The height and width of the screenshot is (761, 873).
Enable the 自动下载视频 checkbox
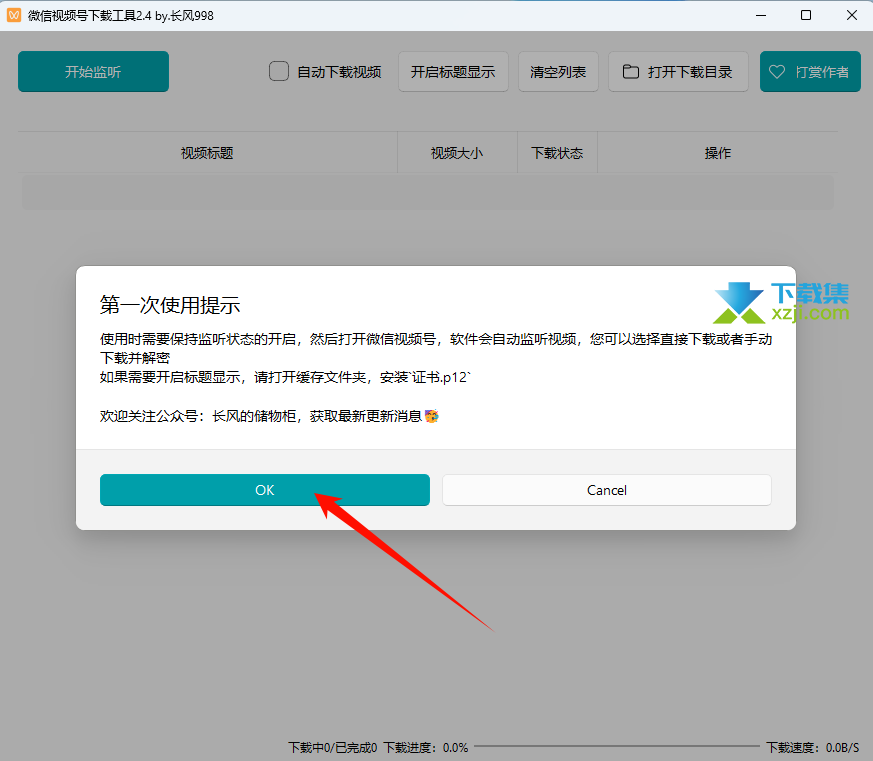[279, 71]
